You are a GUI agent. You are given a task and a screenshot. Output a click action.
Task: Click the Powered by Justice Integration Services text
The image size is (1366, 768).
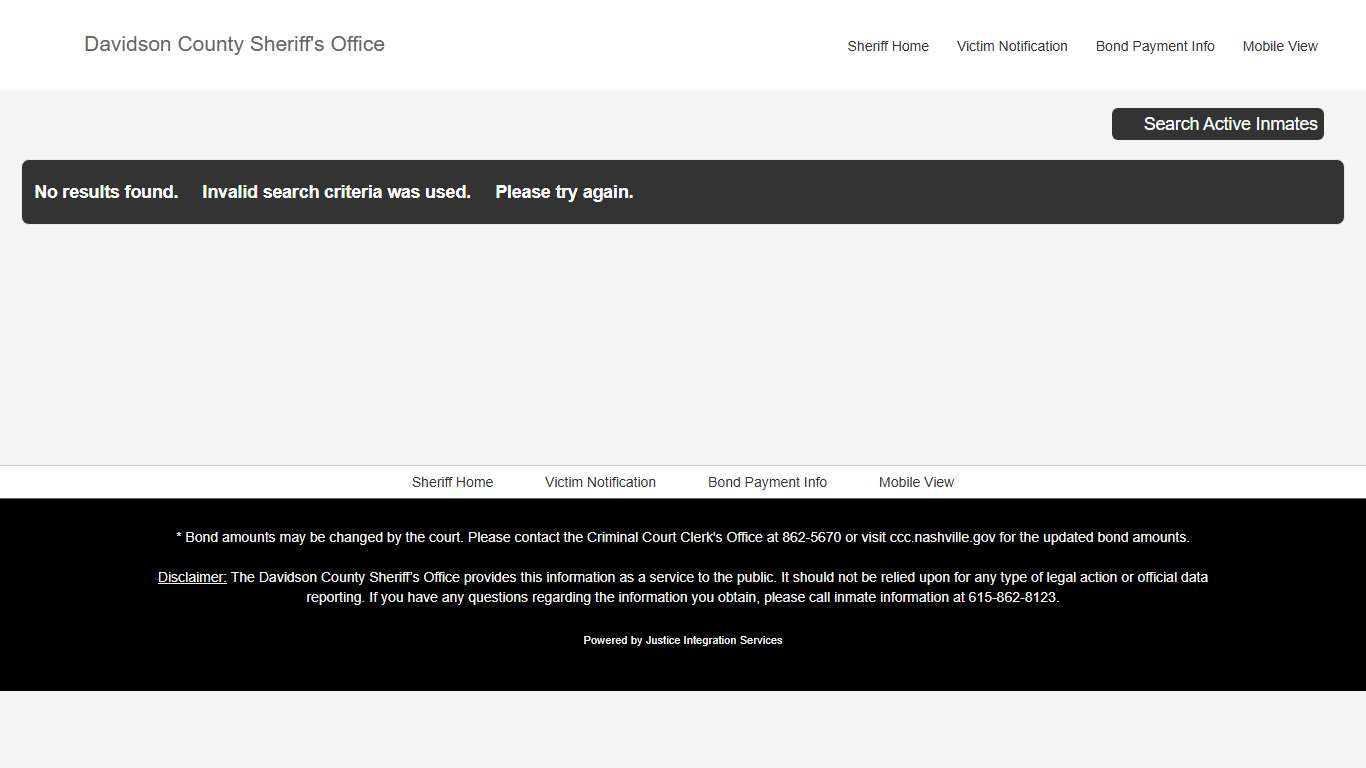[683, 640]
